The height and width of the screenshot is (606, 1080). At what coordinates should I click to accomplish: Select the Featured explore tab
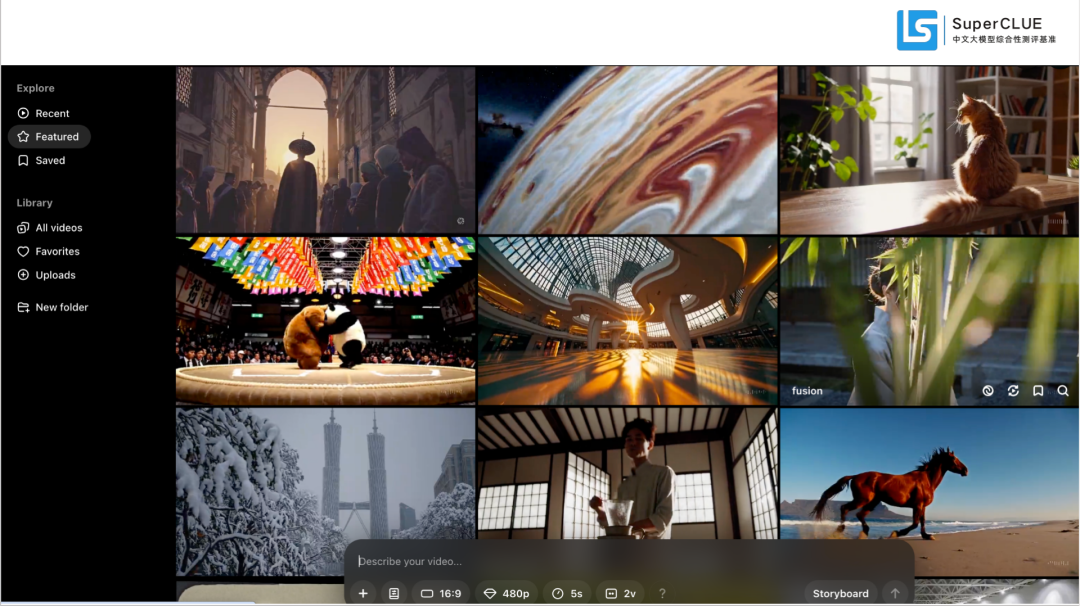click(49, 136)
